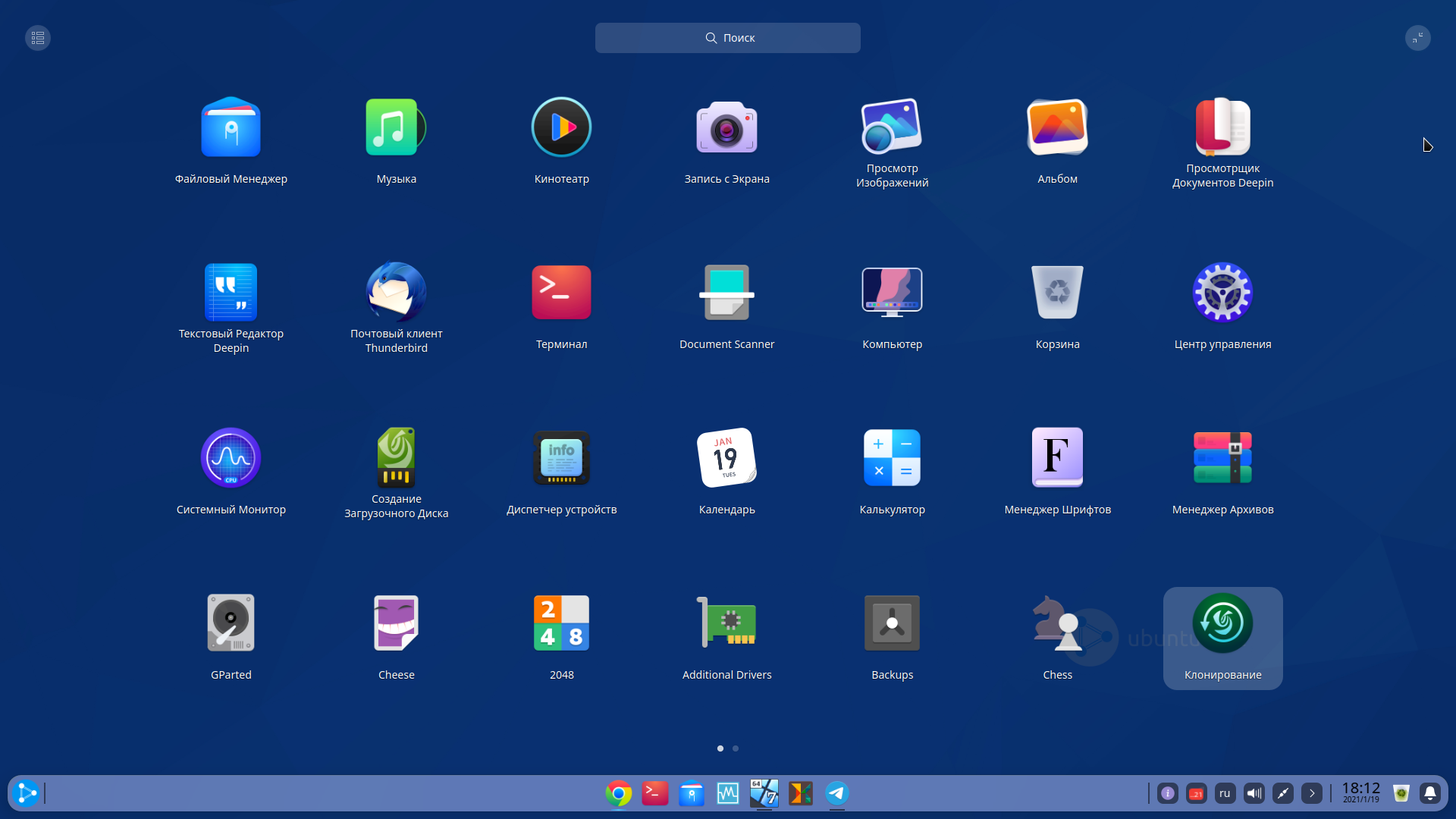Toggle launcher category list view
1456x819 pixels.
pyautogui.click(x=38, y=38)
